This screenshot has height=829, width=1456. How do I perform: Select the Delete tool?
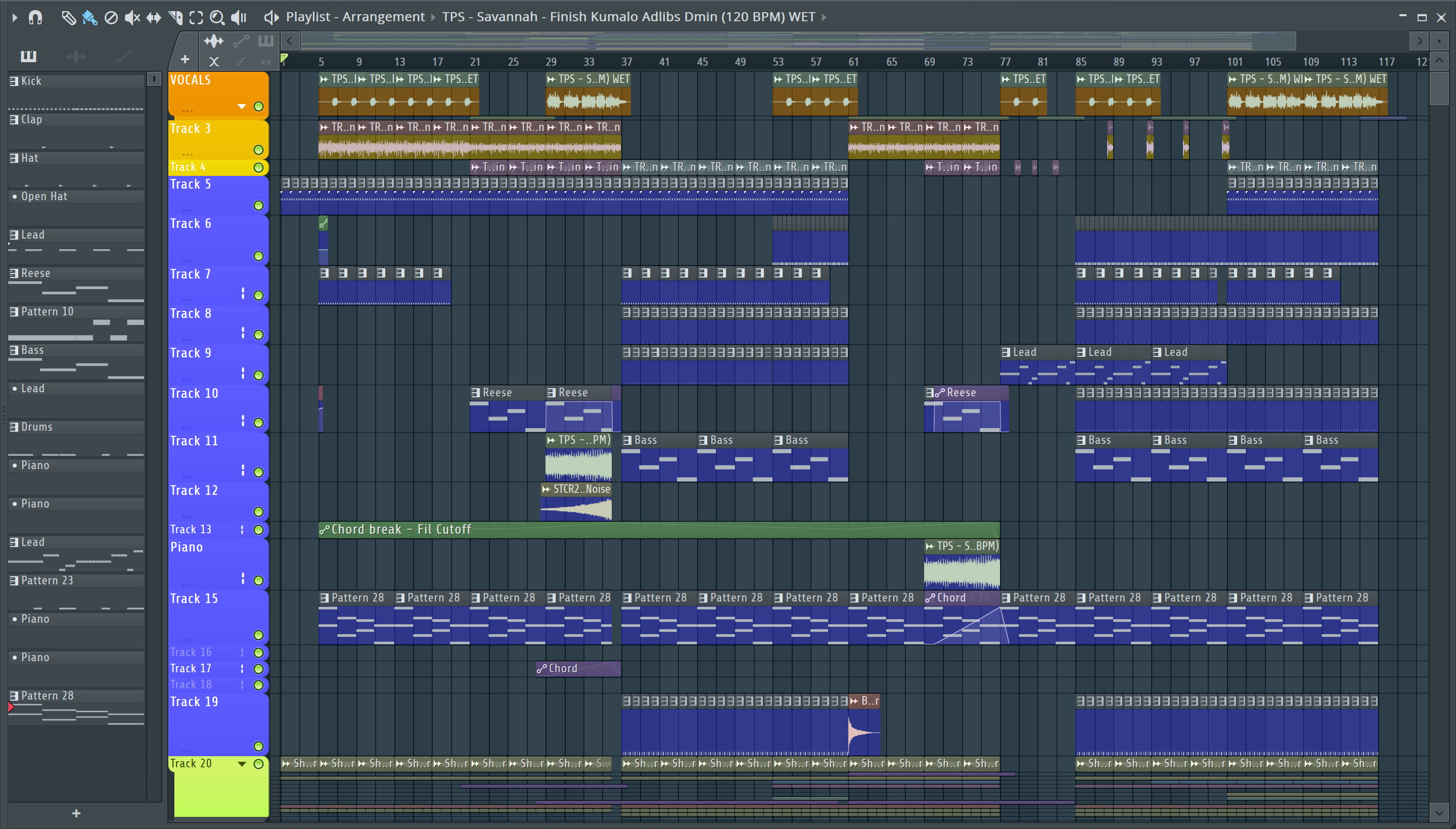pyautogui.click(x=111, y=18)
